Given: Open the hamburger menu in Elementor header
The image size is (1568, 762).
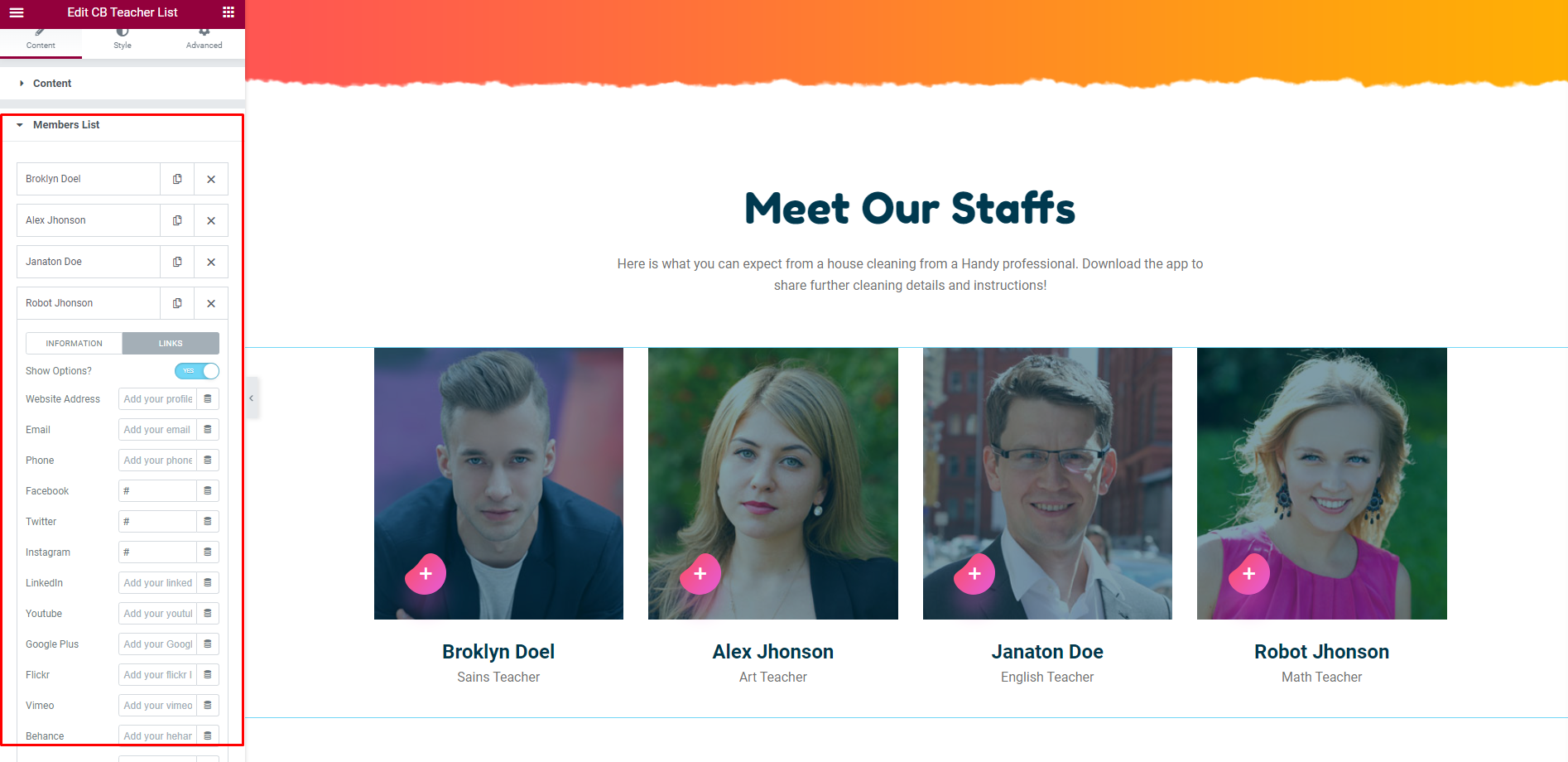Looking at the screenshot, I should [17, 12].
